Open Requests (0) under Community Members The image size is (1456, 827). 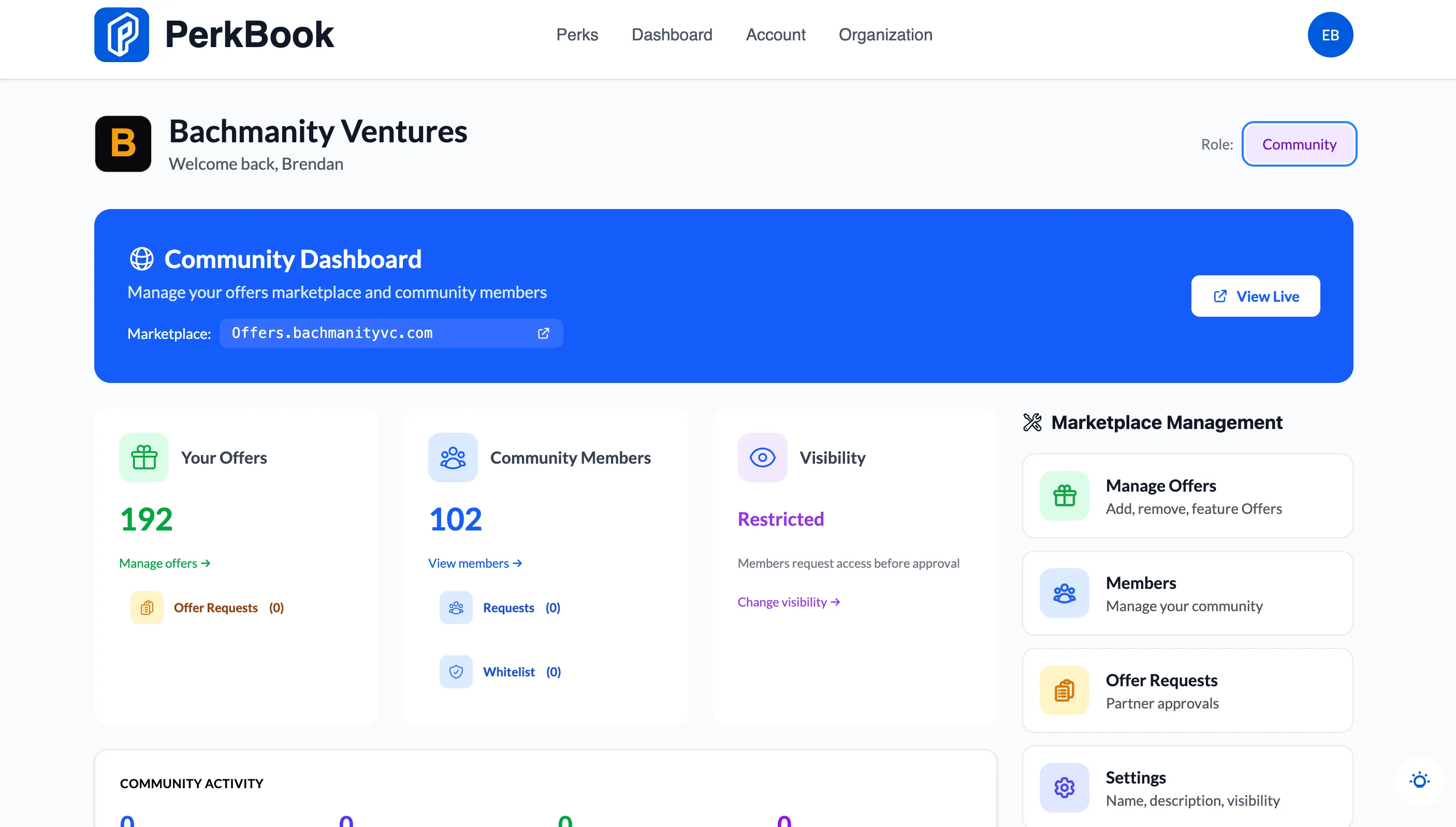(x=501, y=608)
